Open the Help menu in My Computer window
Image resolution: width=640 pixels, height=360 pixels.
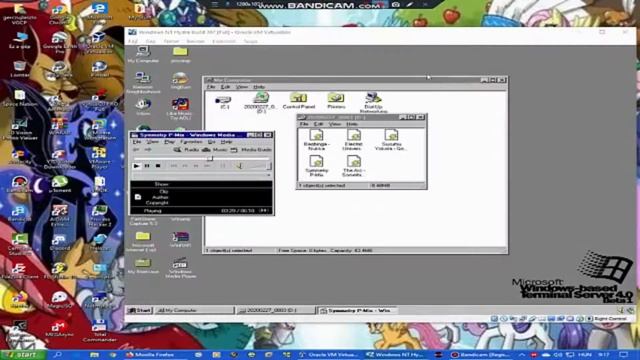[259, 87]
